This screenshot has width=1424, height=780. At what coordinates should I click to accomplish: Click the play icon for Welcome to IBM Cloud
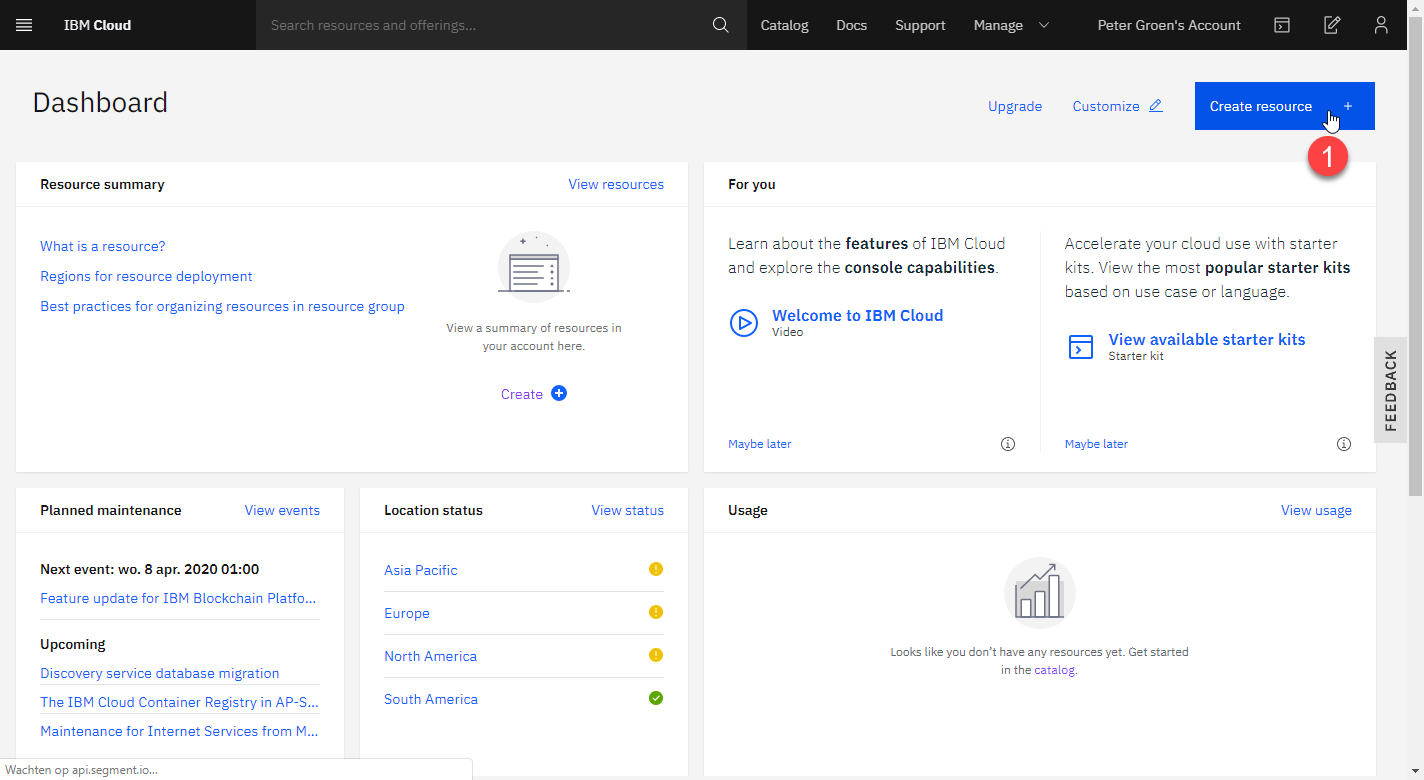click(743, 322)
